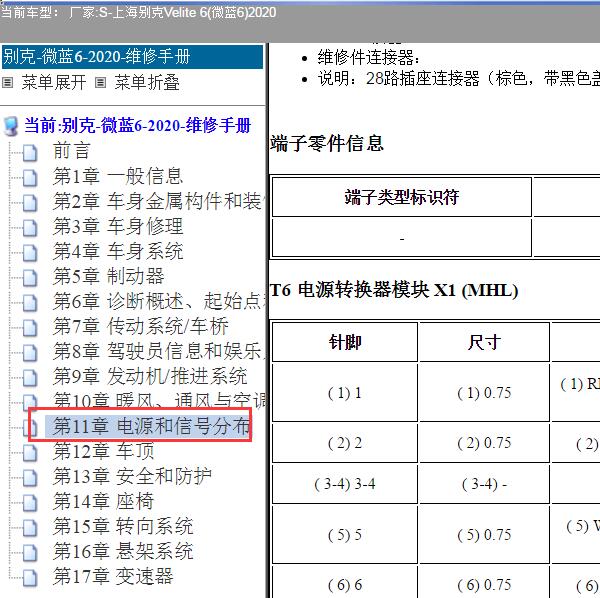
Task: Click the 端子类型标识符 table header
Action: pos(401,197)
